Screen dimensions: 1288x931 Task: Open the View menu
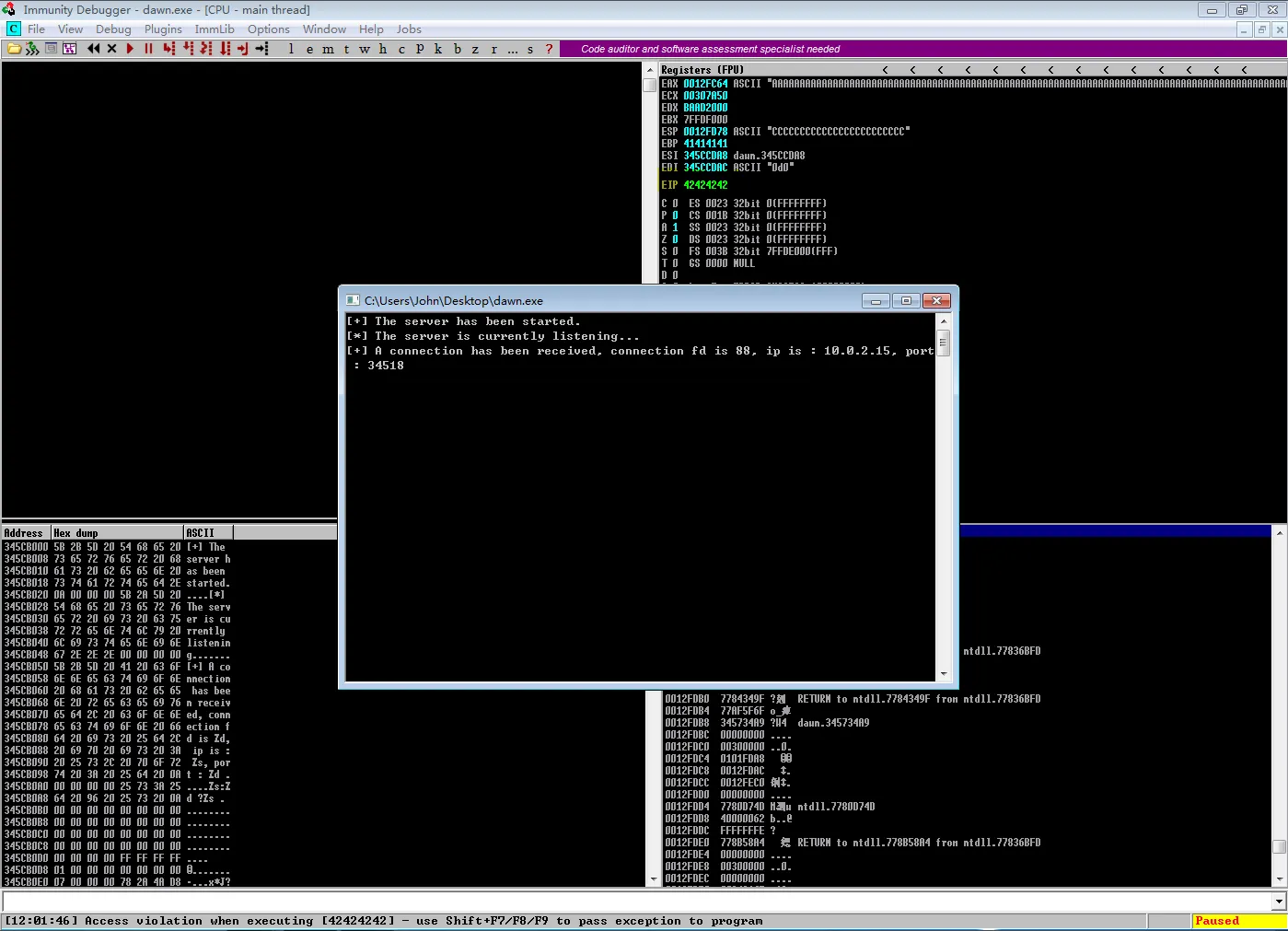(x=70, y=29)
